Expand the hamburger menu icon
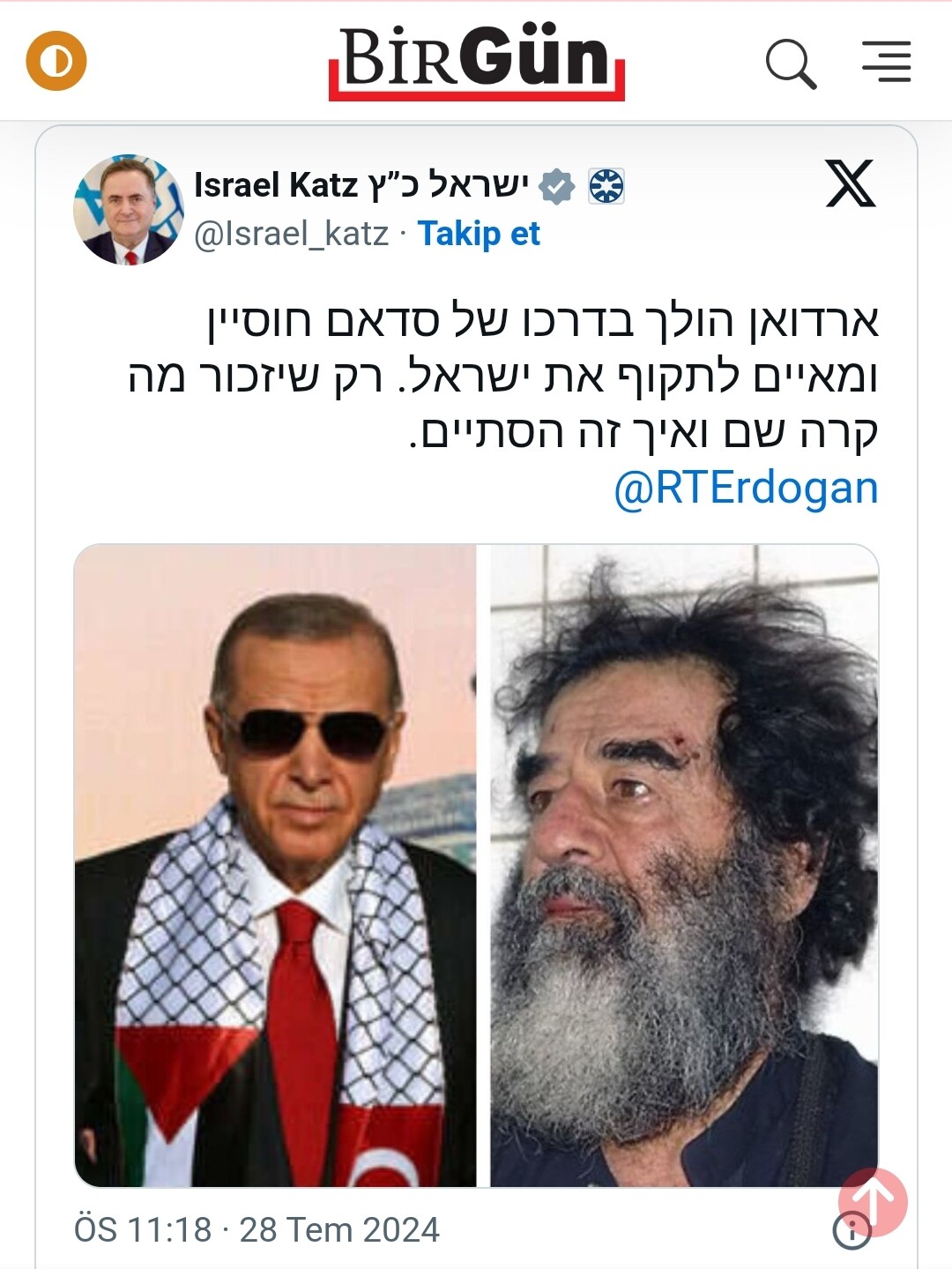952x1269 pixels. coord(886,62)
